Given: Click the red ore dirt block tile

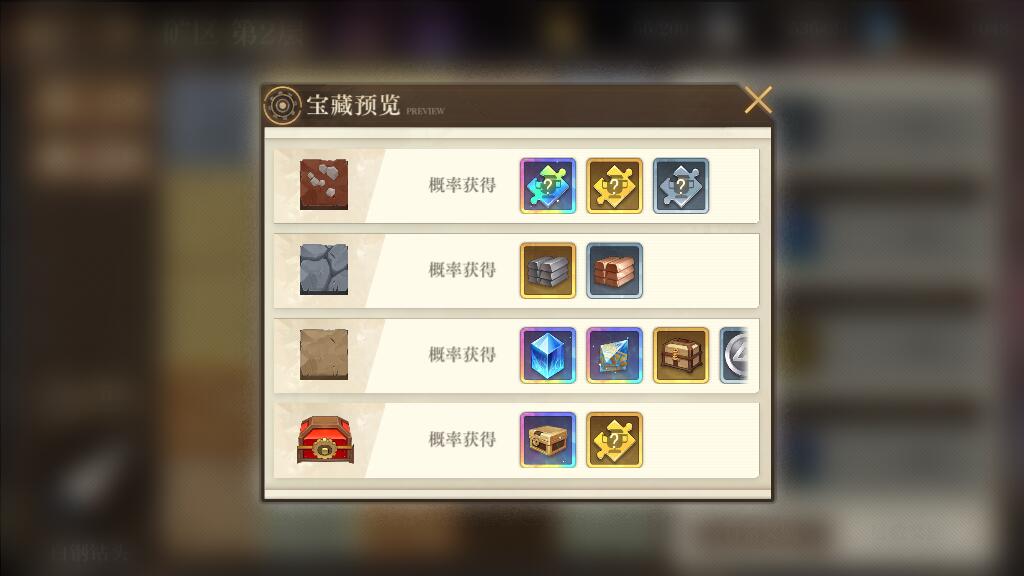Looking at the screenshot, I should (324, 185).
